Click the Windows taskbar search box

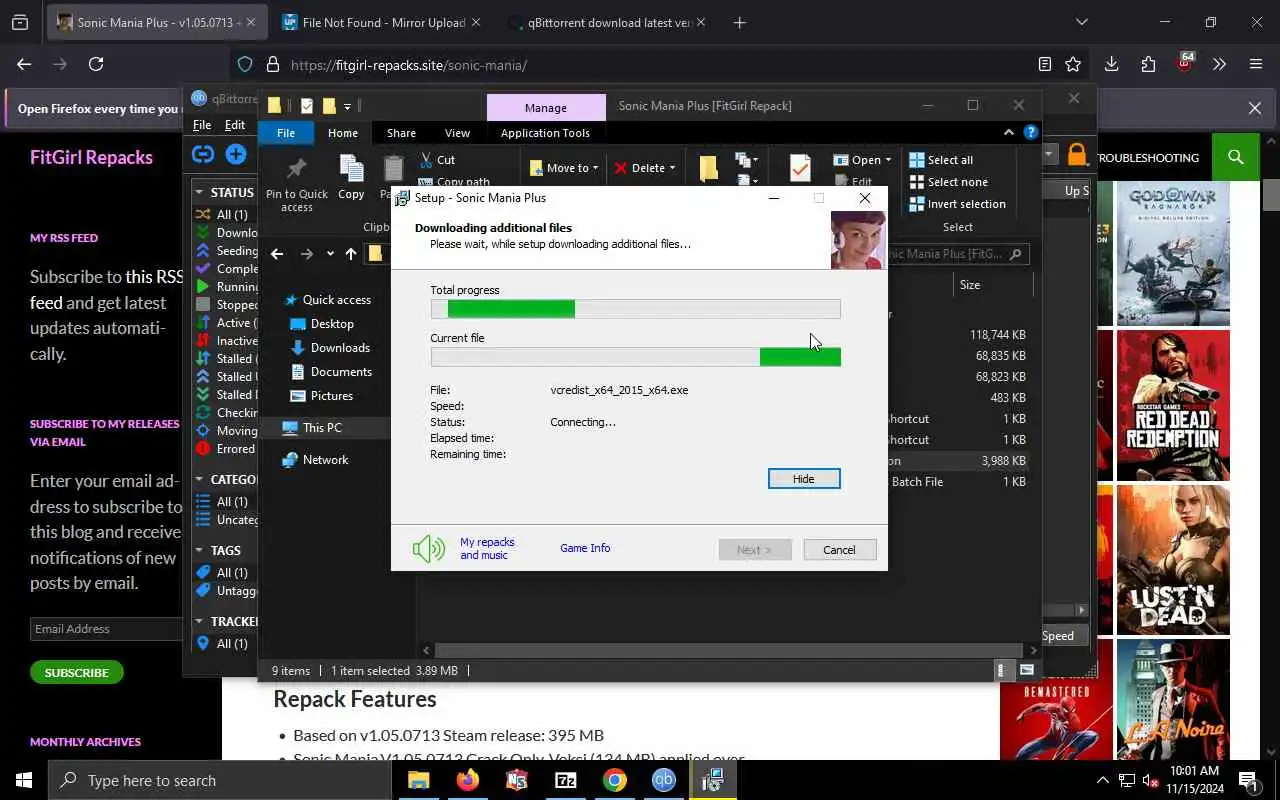(219, 780)
